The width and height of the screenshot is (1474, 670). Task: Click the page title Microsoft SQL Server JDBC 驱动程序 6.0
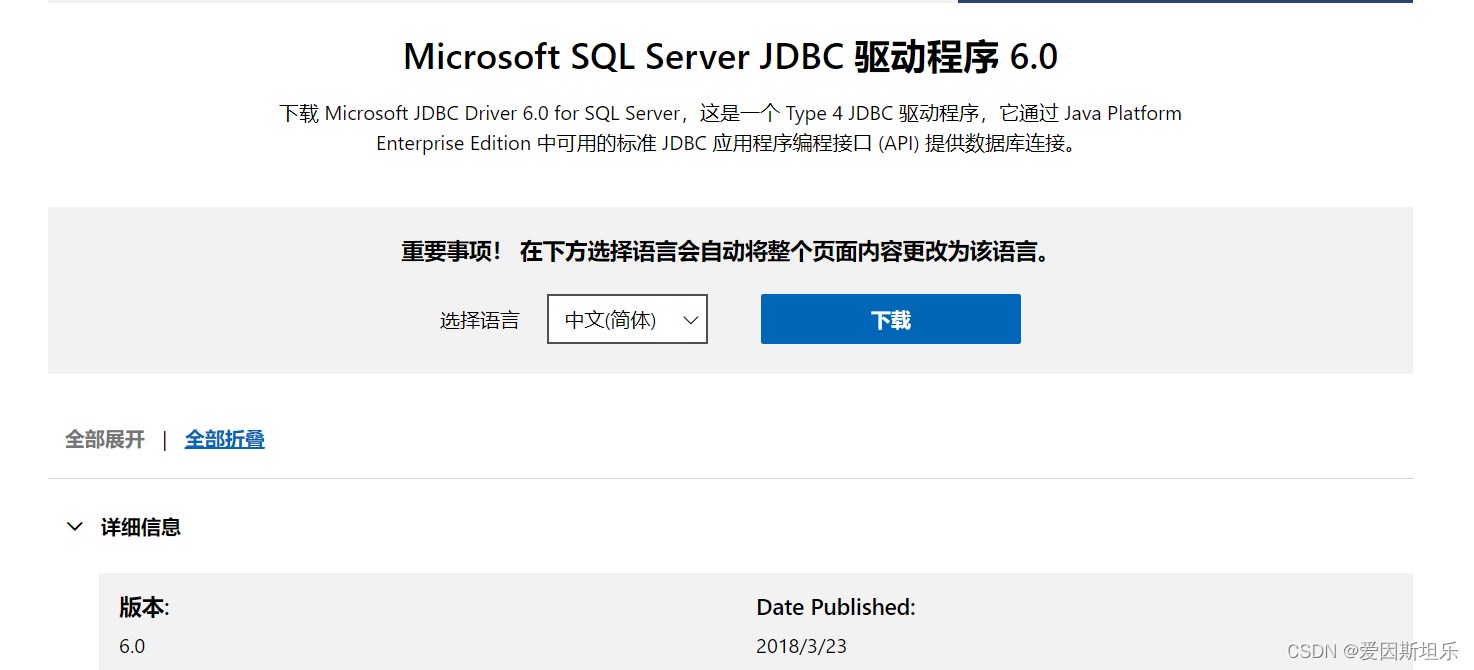coord(730,57)
